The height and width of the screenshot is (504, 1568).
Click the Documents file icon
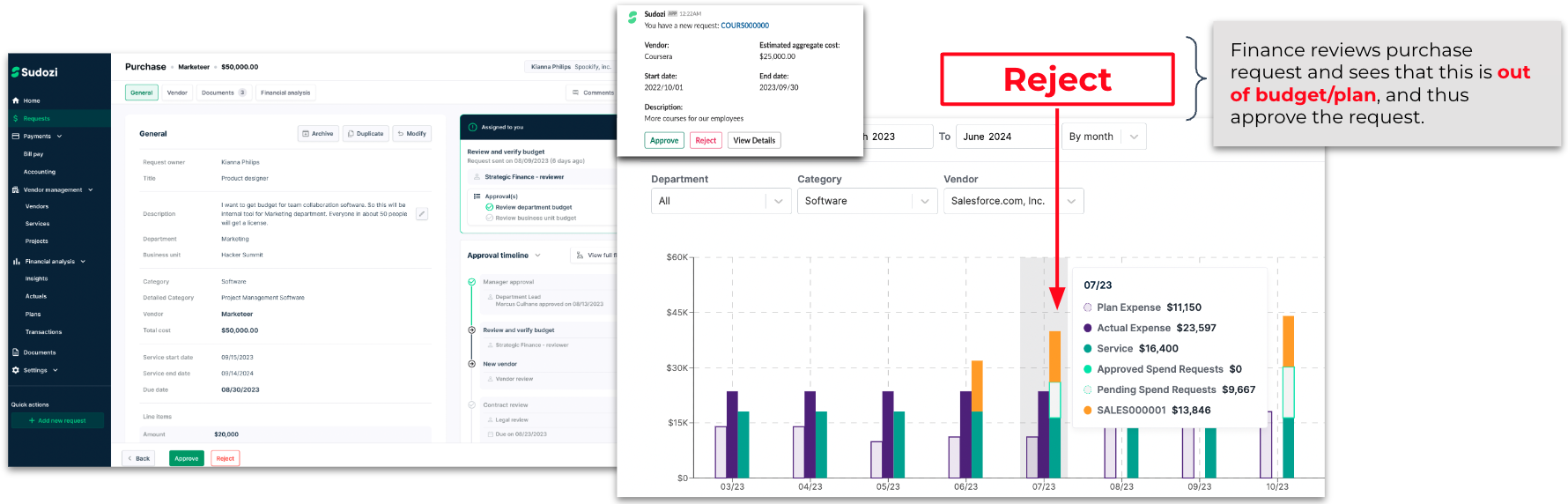(x=16, y=352)
